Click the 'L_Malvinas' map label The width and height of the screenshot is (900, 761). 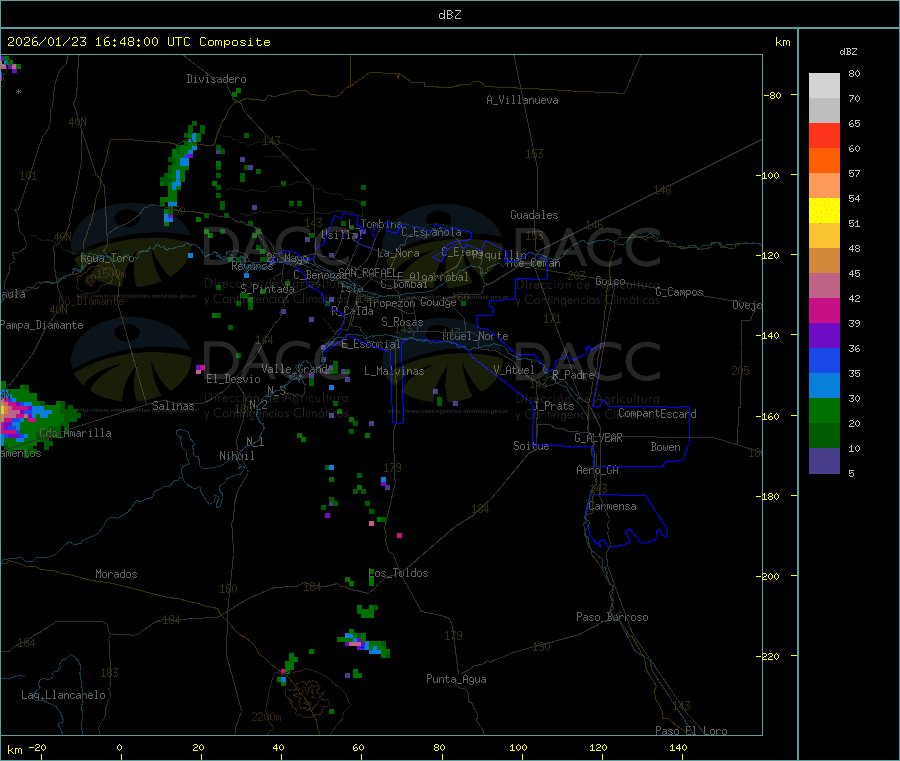394,371
